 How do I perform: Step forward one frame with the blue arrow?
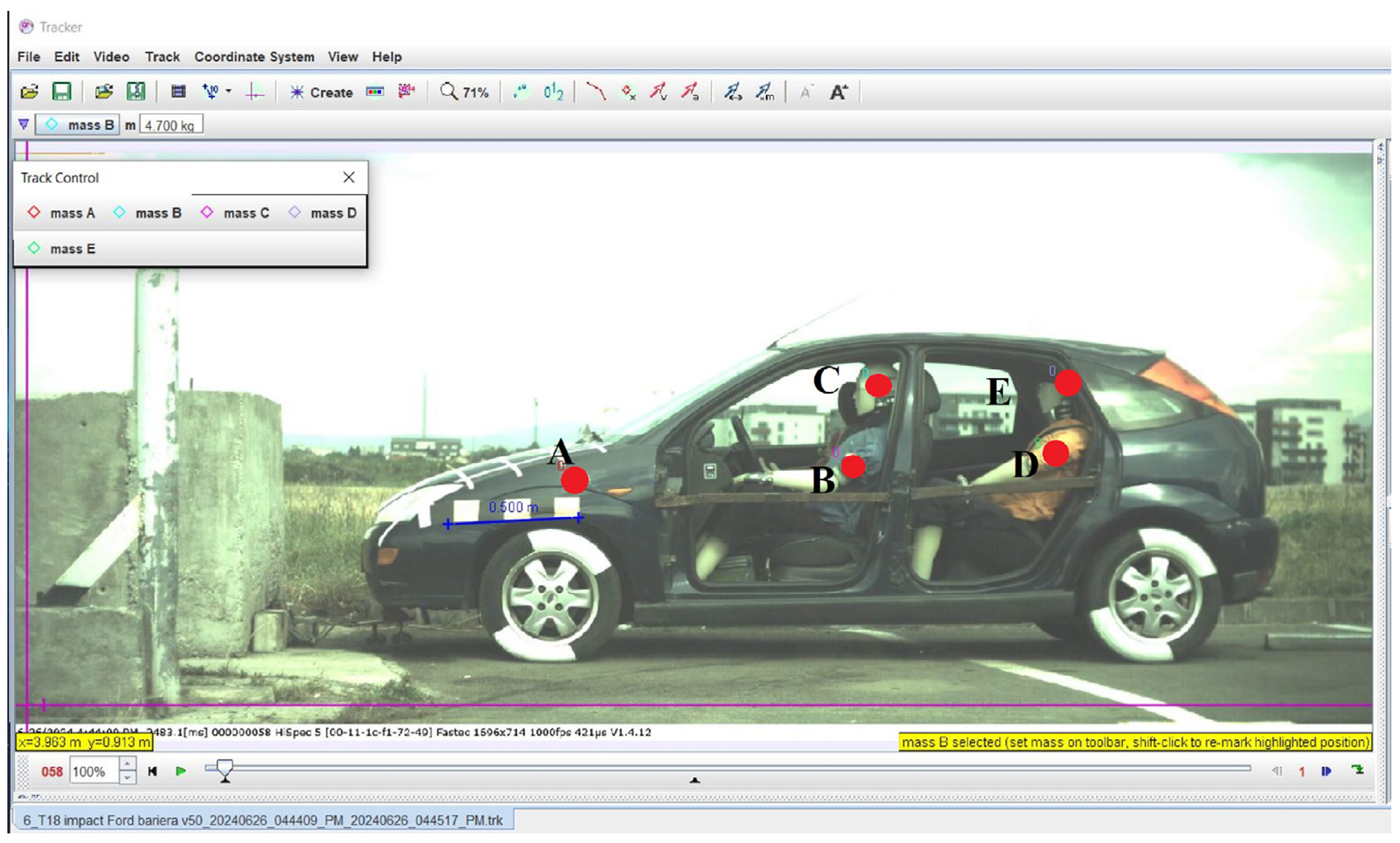[x=1327, y=771]
